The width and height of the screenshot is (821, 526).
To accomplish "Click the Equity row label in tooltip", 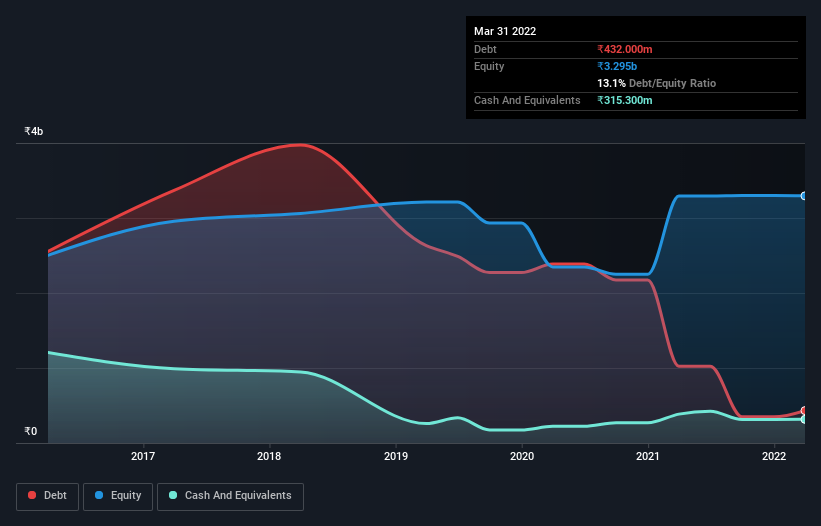I will 489,66.
